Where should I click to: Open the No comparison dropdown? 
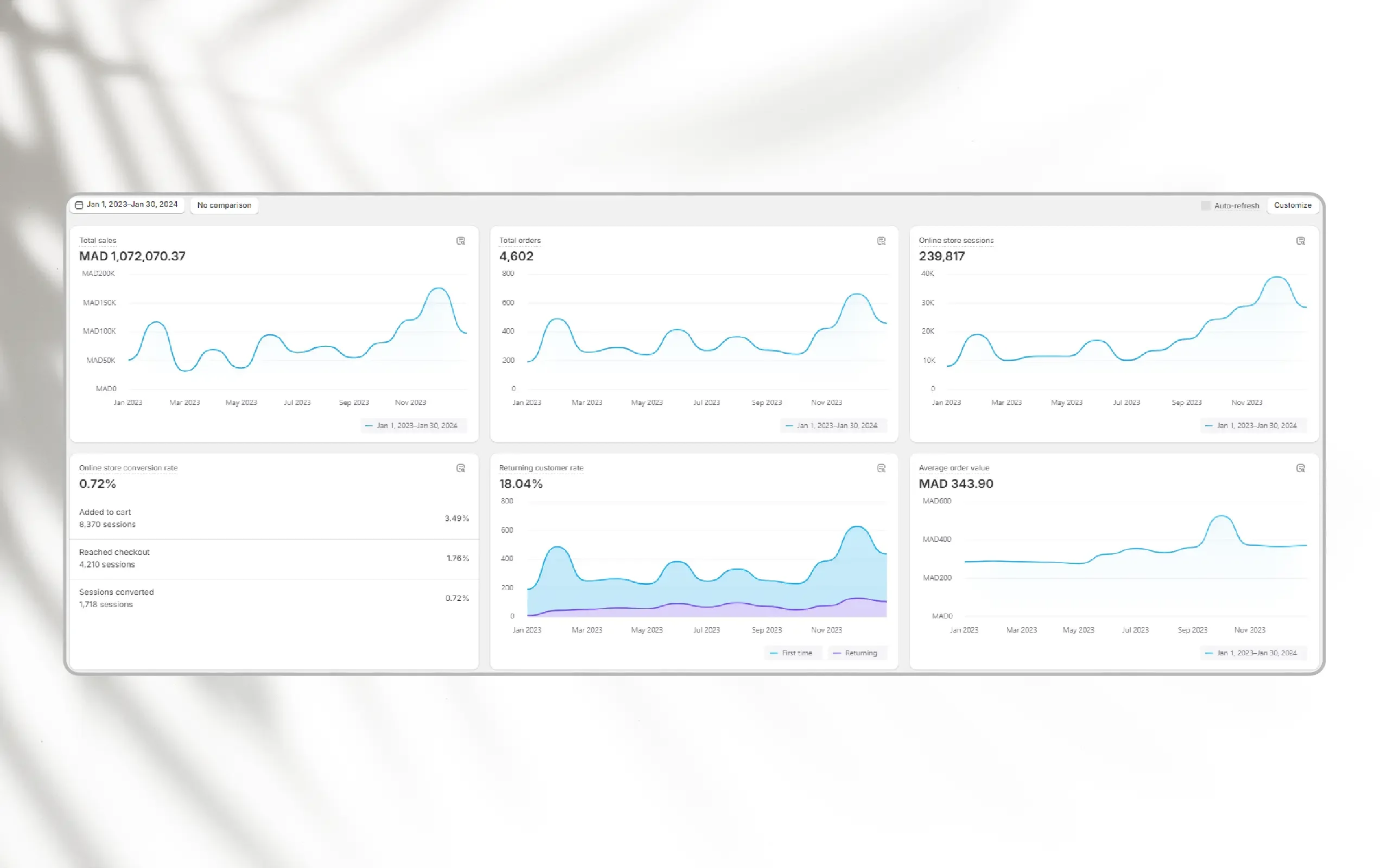[x=224, y=205]
